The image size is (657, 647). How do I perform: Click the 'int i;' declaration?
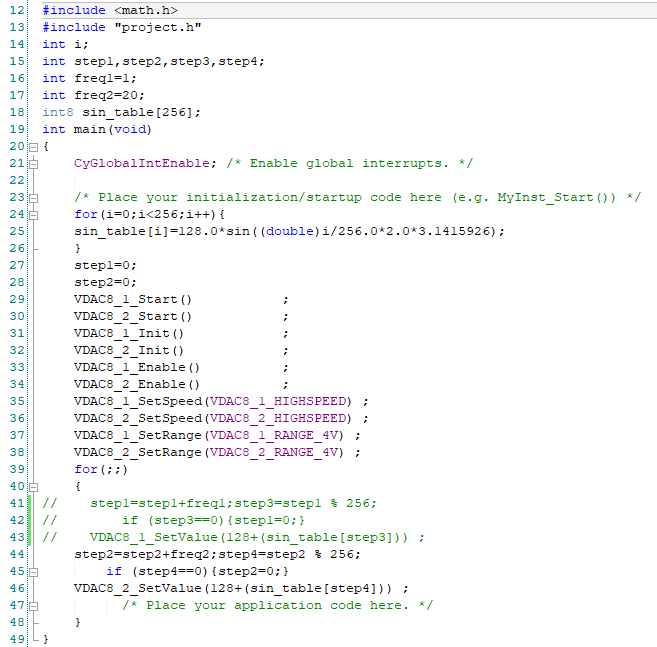[x=65, y=44]
